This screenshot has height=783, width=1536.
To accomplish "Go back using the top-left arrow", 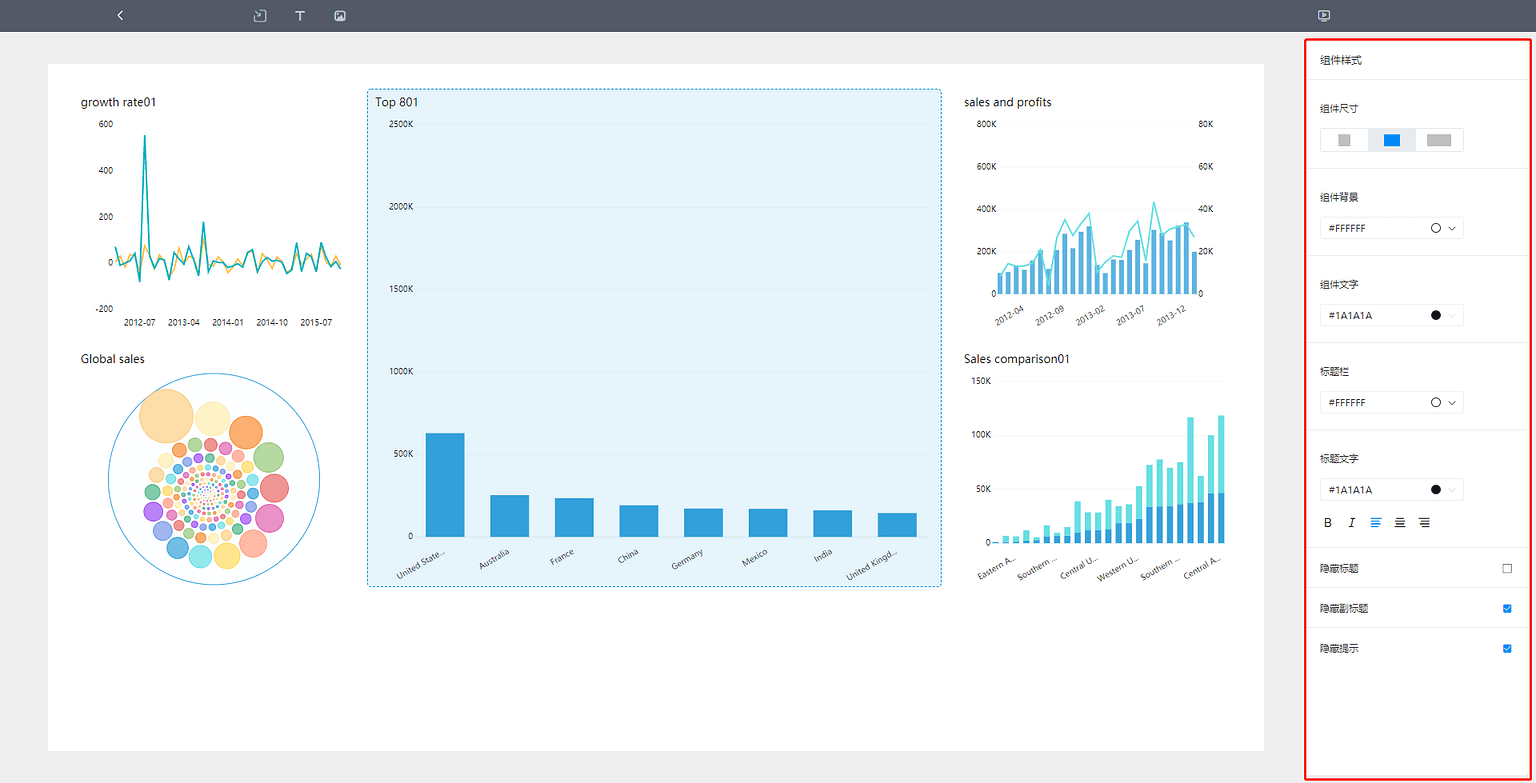I will 120,16.
